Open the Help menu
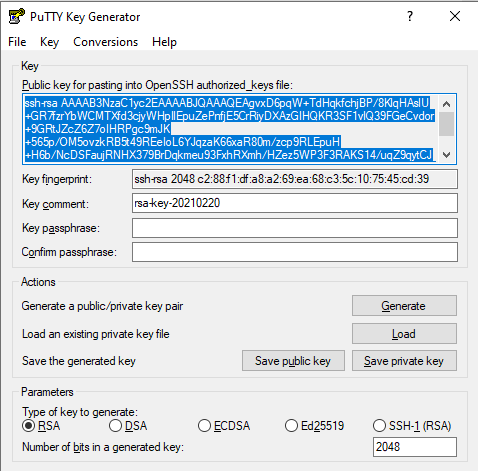Image resolution: width=478 pixels, height=471 pixels. coord(164,42)
